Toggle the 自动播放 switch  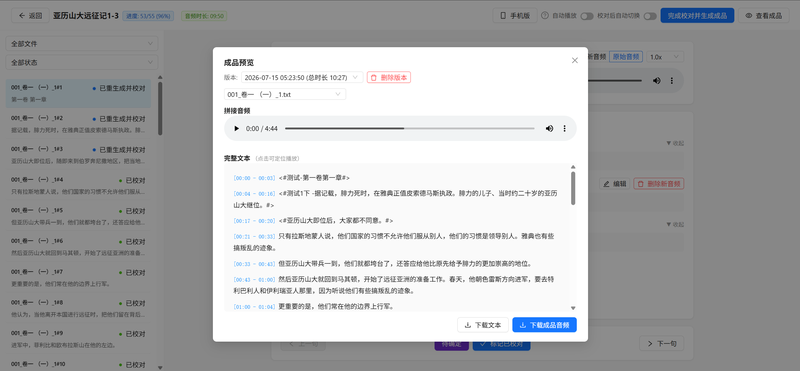pos(587,16)
